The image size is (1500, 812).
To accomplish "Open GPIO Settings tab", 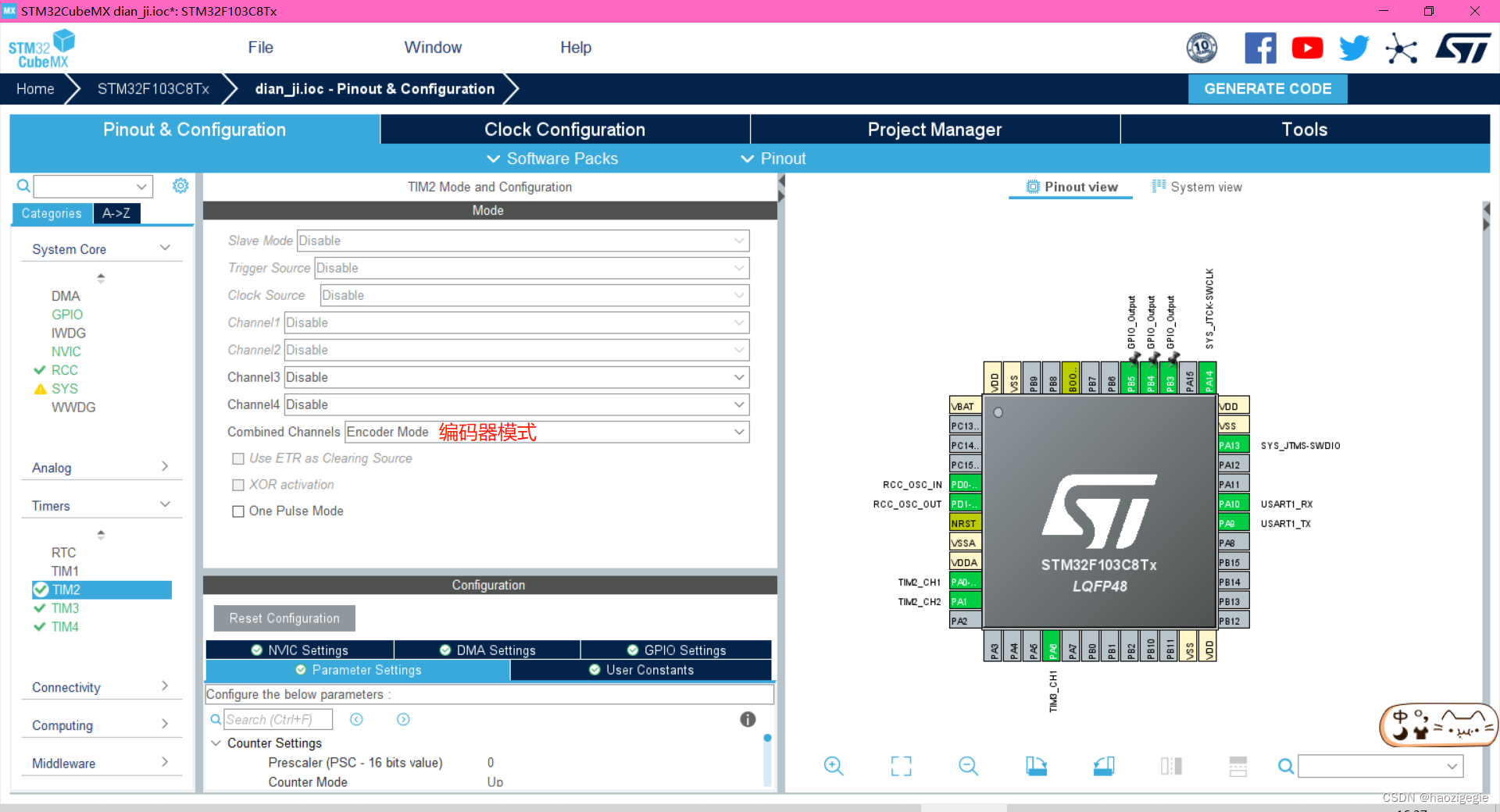I will [x=677, y=650].
